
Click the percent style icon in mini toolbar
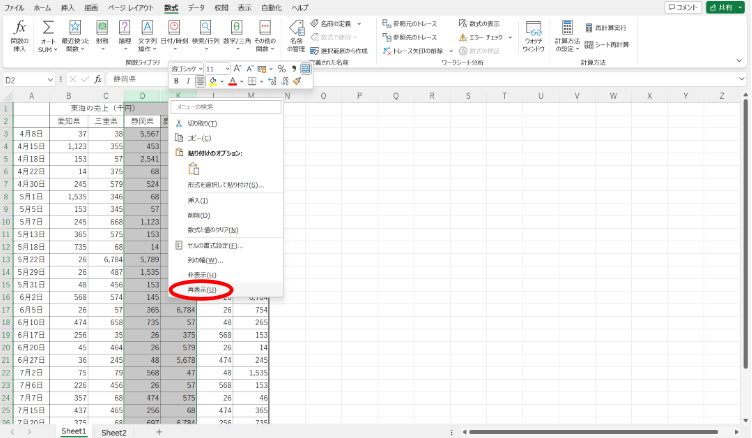pos(281,68)
